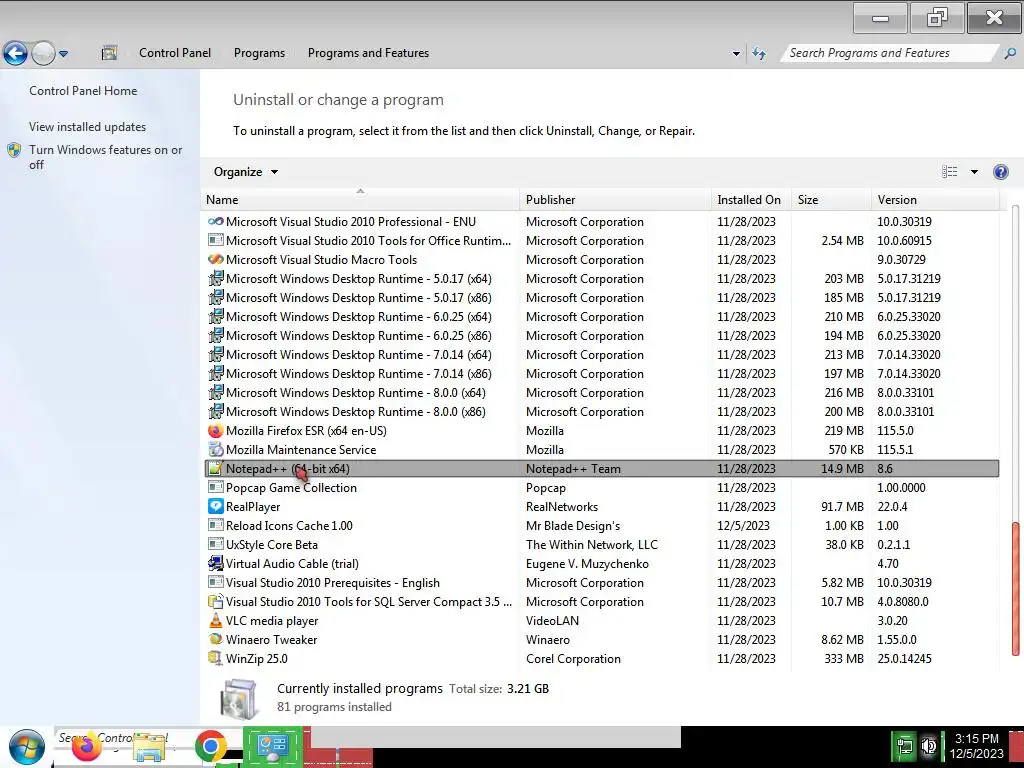The image size is (1024, 768).
Task: Click the Virtual Audio Cable icon
Action: (216, 563)
